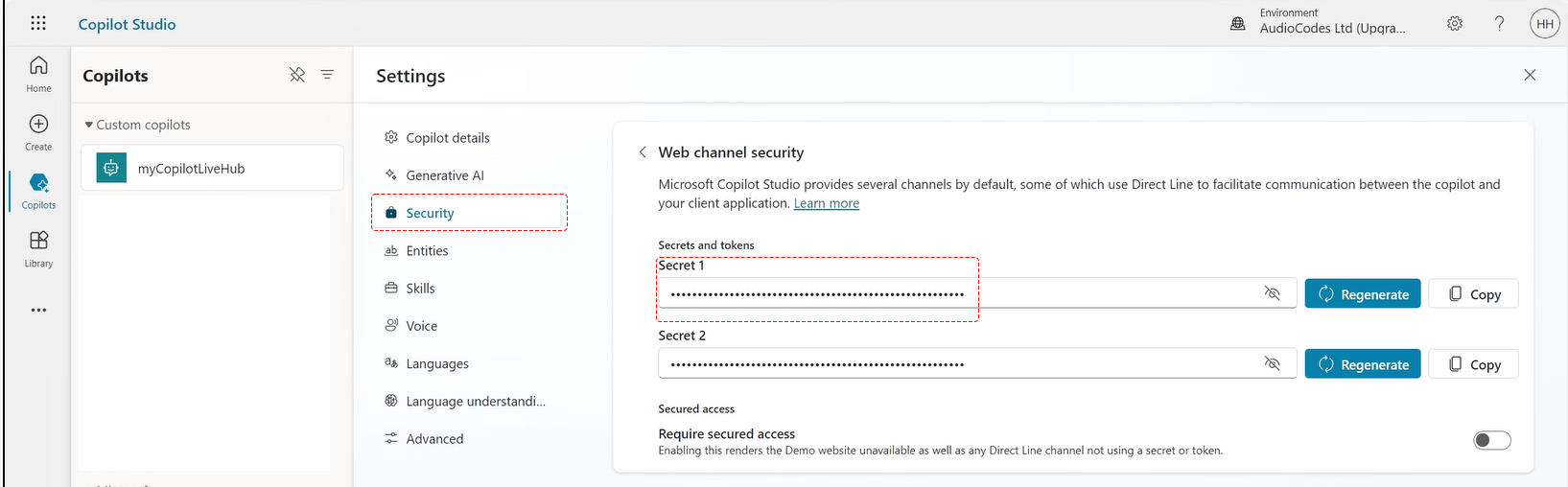
Task: Open the settings gear icon
Action: point(1455,23)
